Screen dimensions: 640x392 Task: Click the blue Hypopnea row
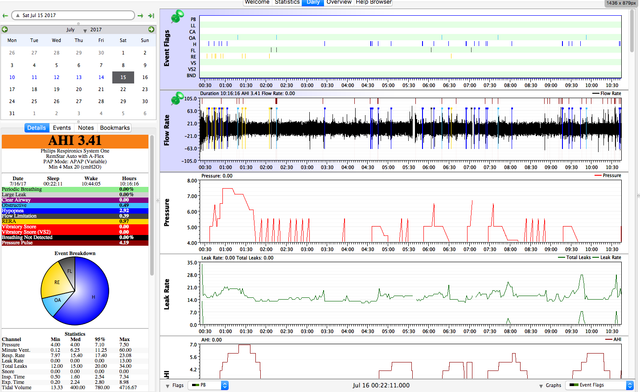point(75,211)
